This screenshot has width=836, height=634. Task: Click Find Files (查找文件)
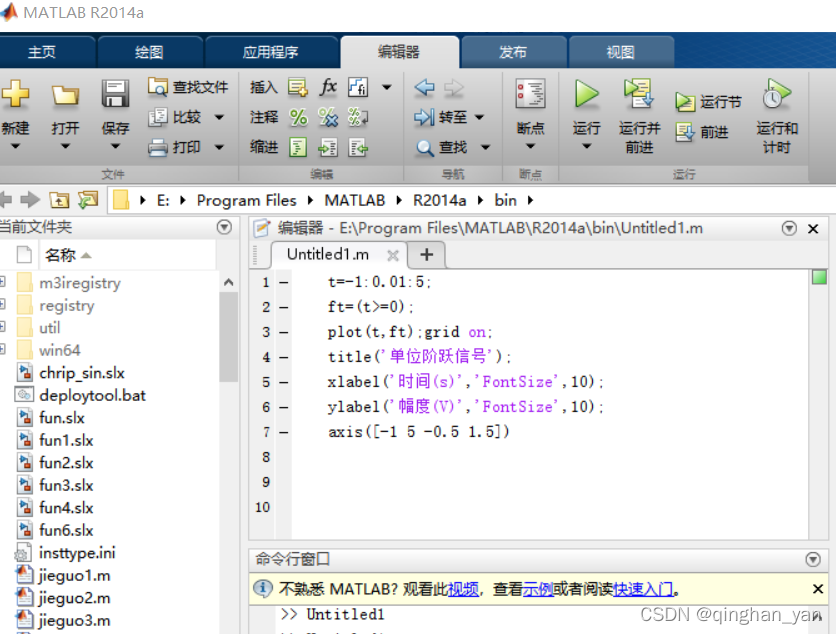(188, 86)
